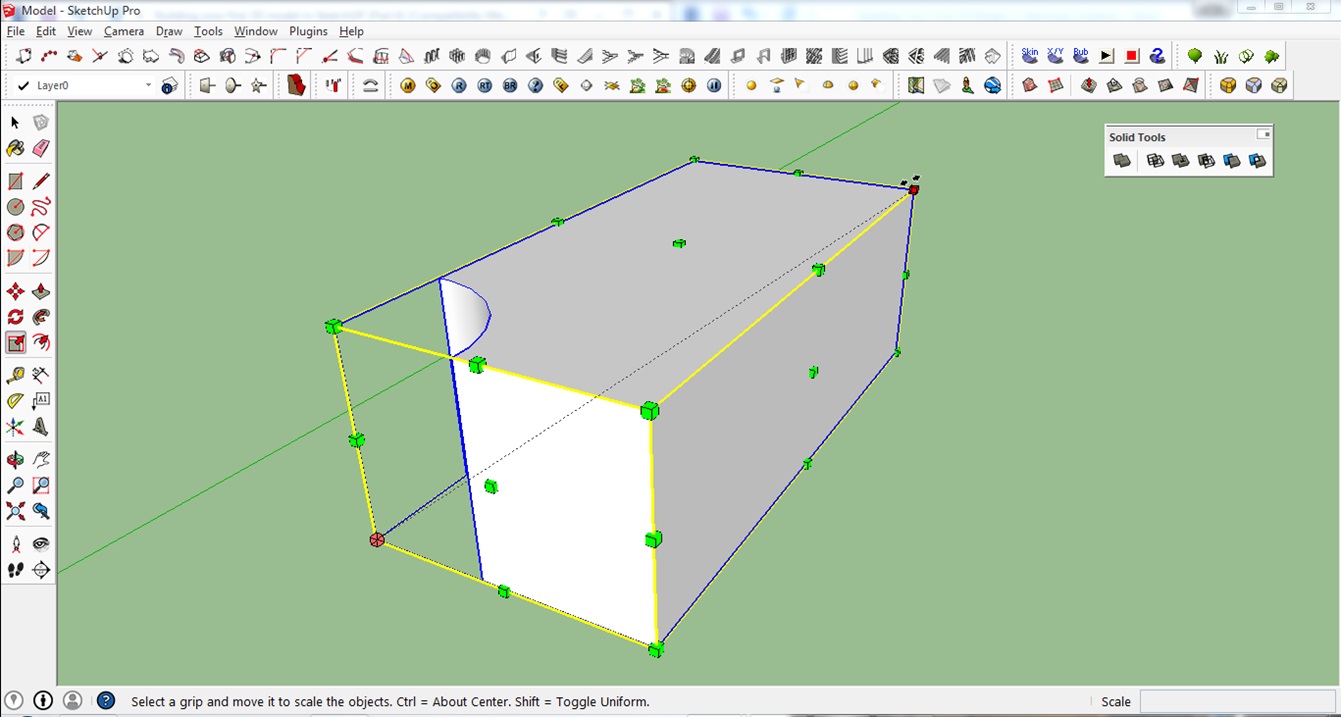
Task: Open the Plugins menu
Action: point(307,31)
